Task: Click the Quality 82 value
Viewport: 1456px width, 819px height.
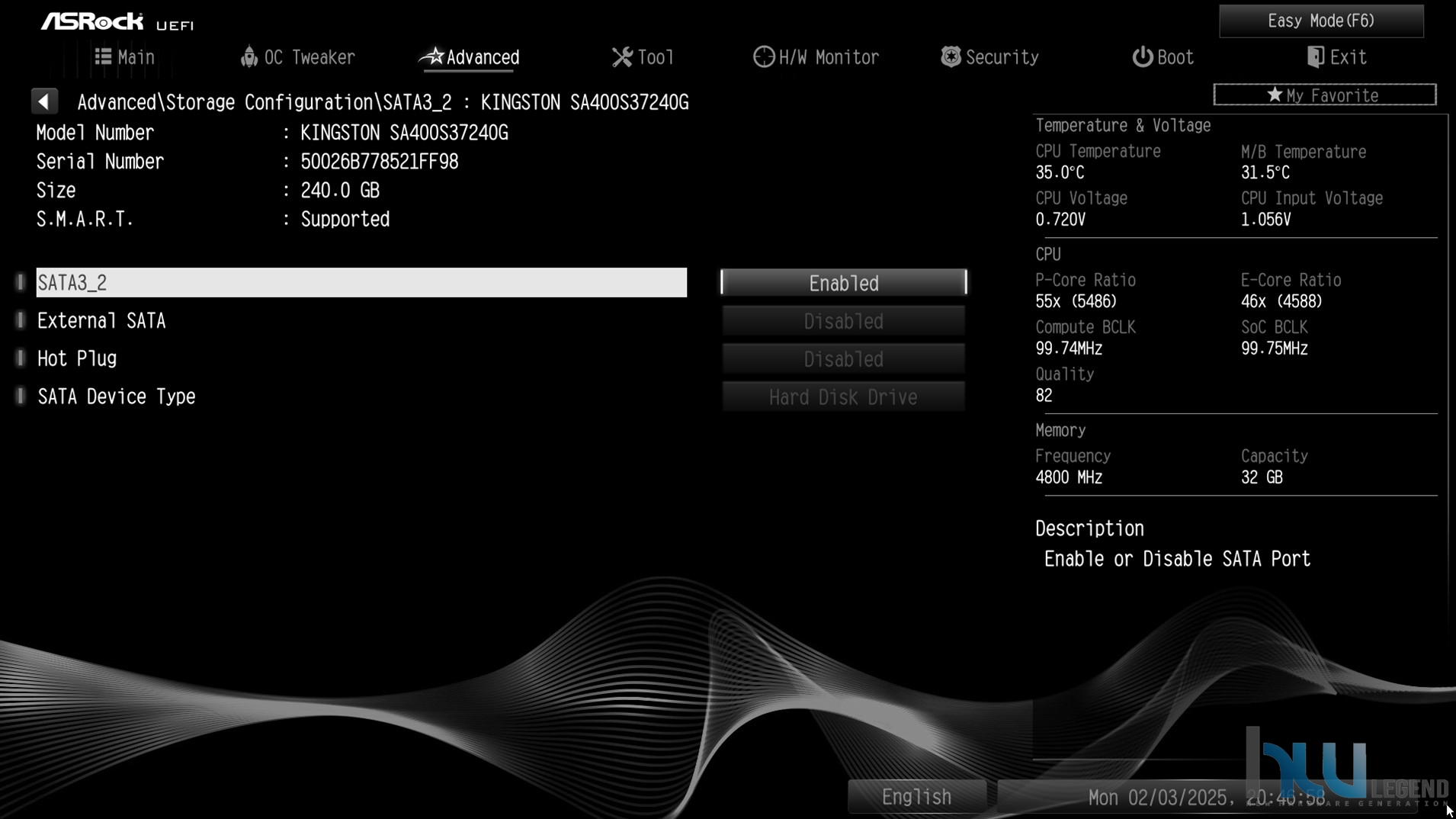Action: (1044, 396)
